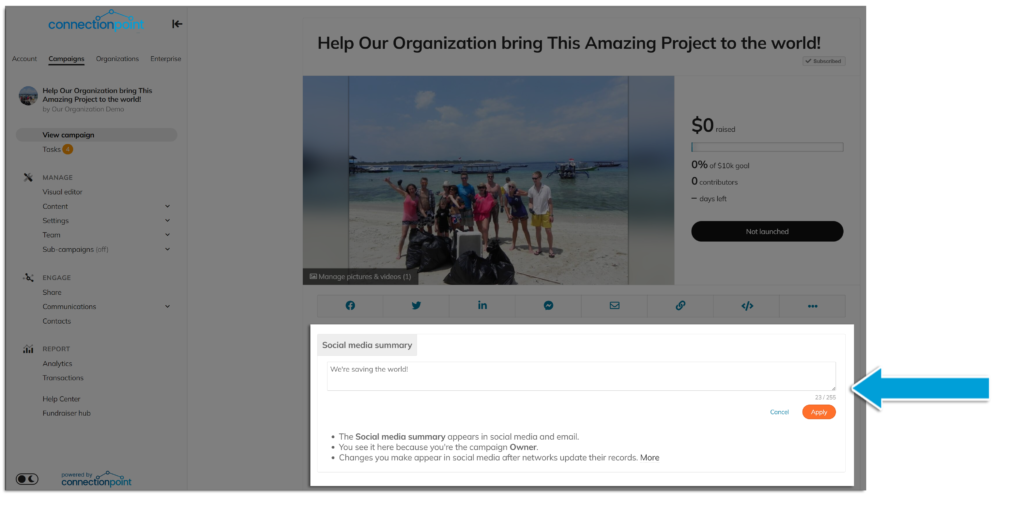The width and height of the screenshot is (1024, 510).
Task: Click the fundraising progress bar
Action: 767,147
